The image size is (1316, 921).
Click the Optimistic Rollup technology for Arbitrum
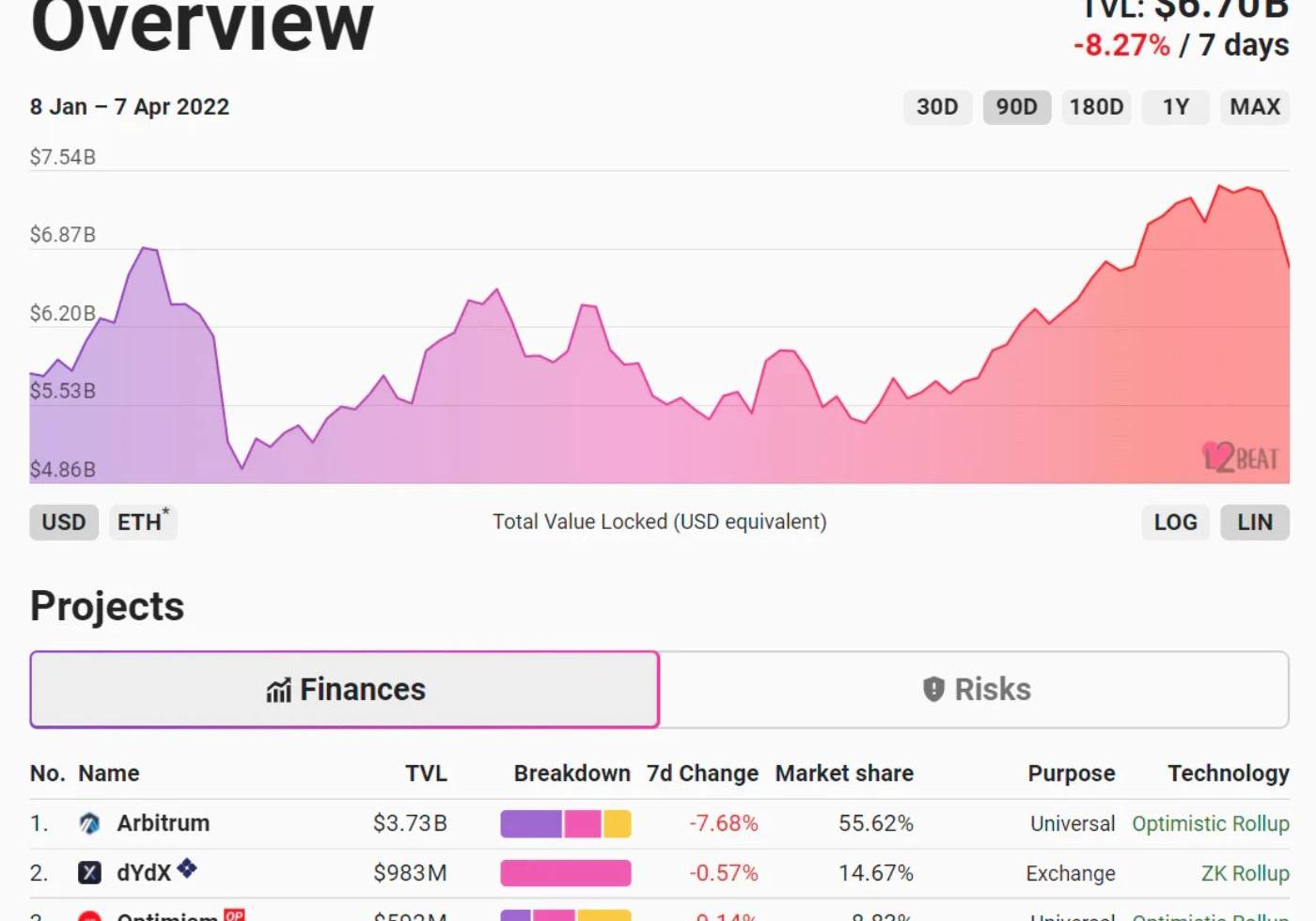[1210, 823]
